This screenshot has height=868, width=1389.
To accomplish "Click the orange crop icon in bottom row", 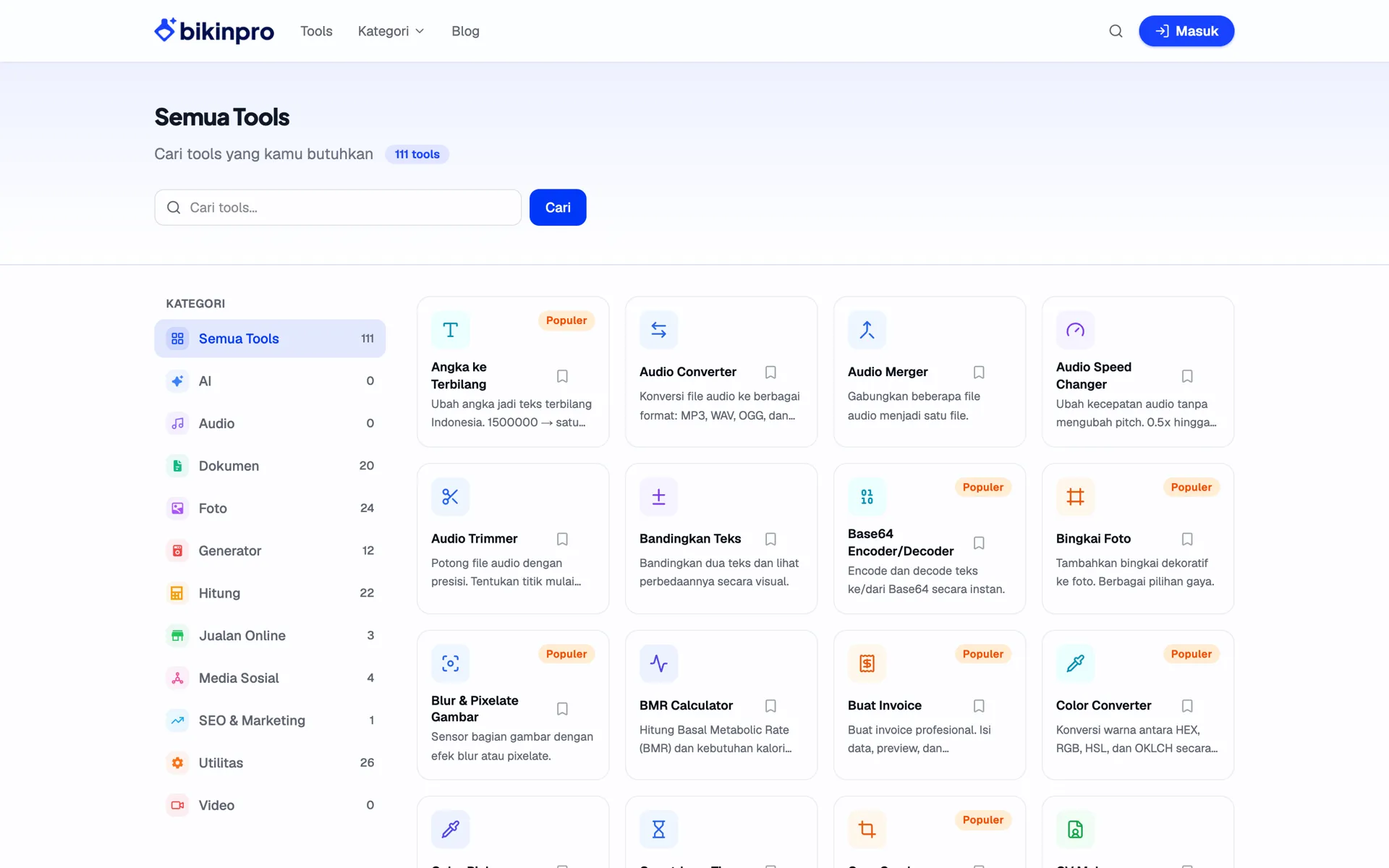I will coord(867,829).
